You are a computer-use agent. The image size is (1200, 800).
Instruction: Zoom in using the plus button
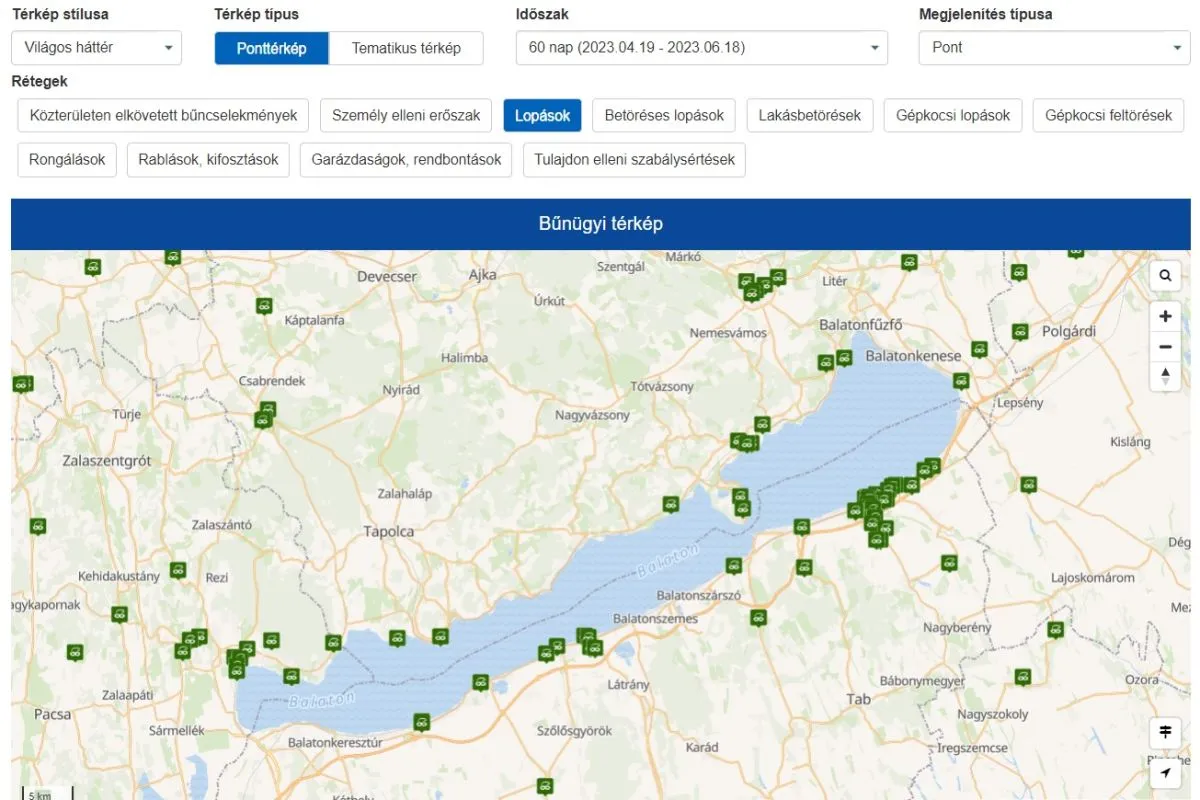(x=1165, y=317)
